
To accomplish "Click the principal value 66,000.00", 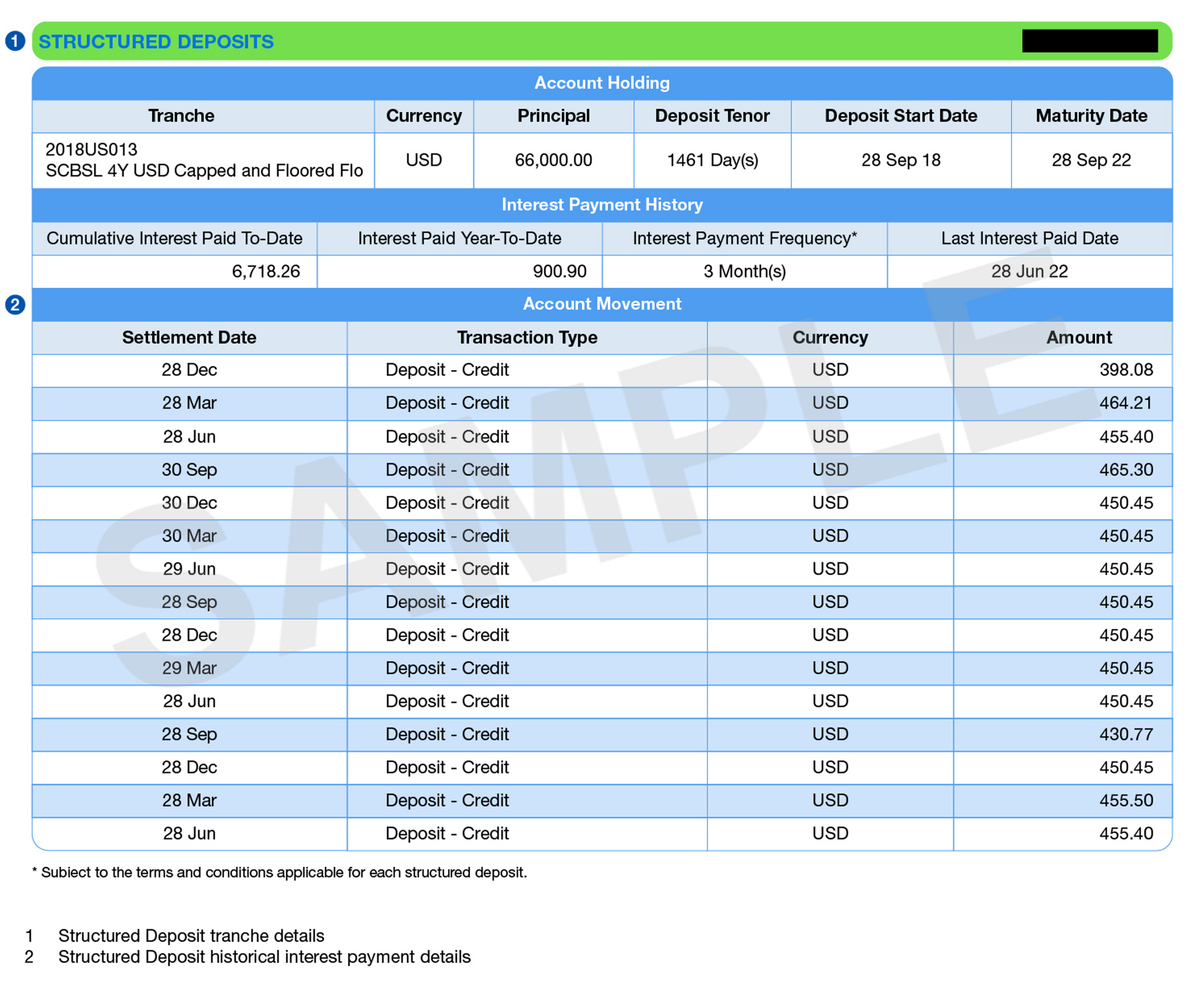I will pos(553,160).
